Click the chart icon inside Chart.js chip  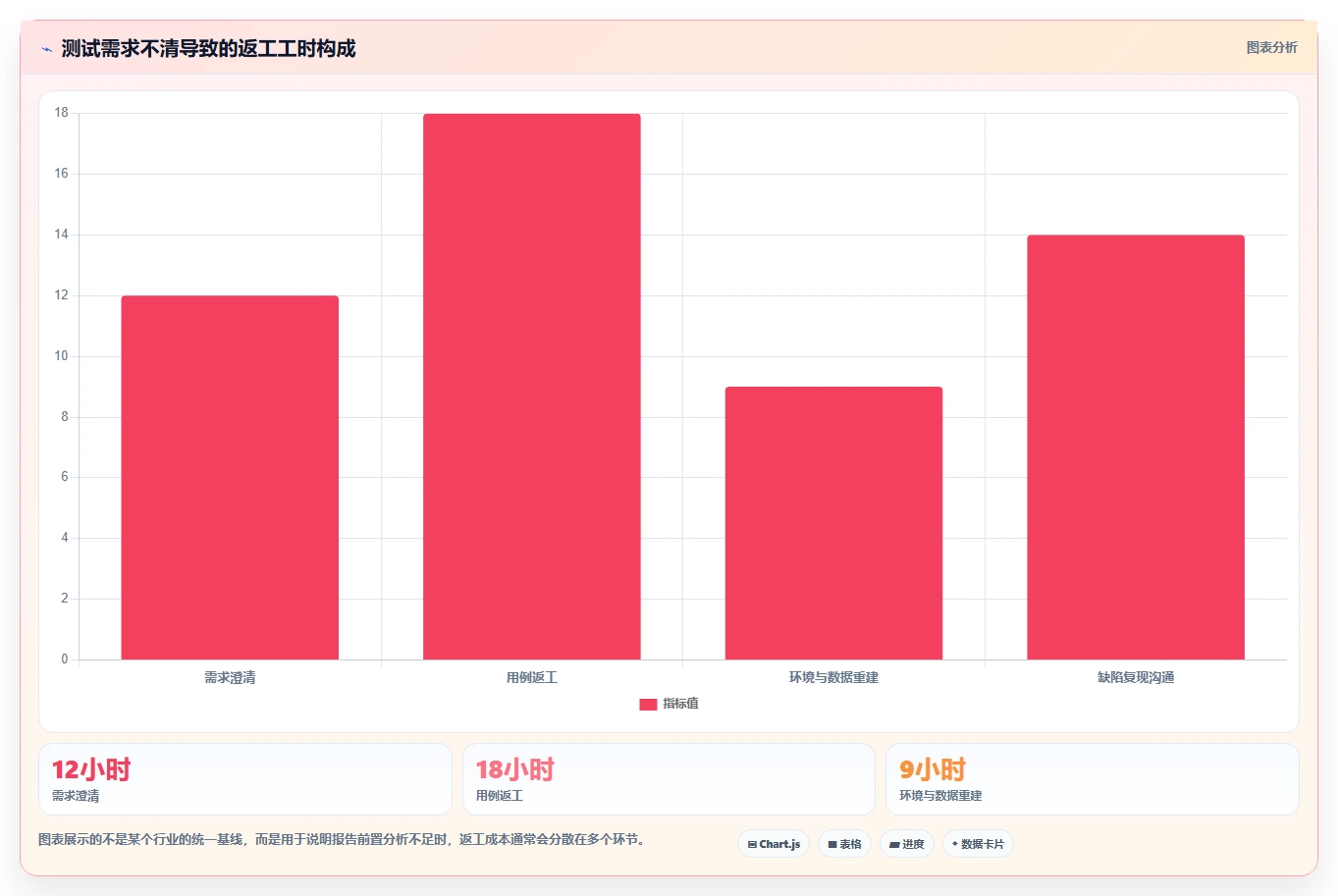752,844
